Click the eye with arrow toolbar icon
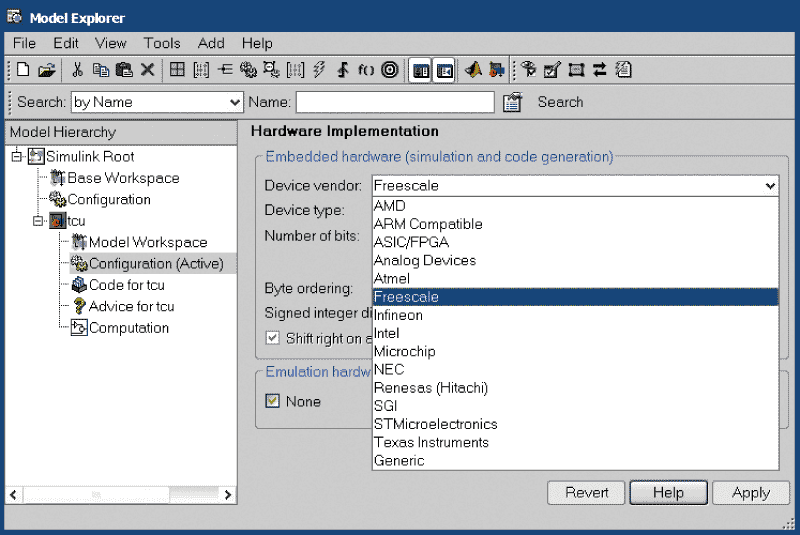The image size is (800, 535). point(529,69)
